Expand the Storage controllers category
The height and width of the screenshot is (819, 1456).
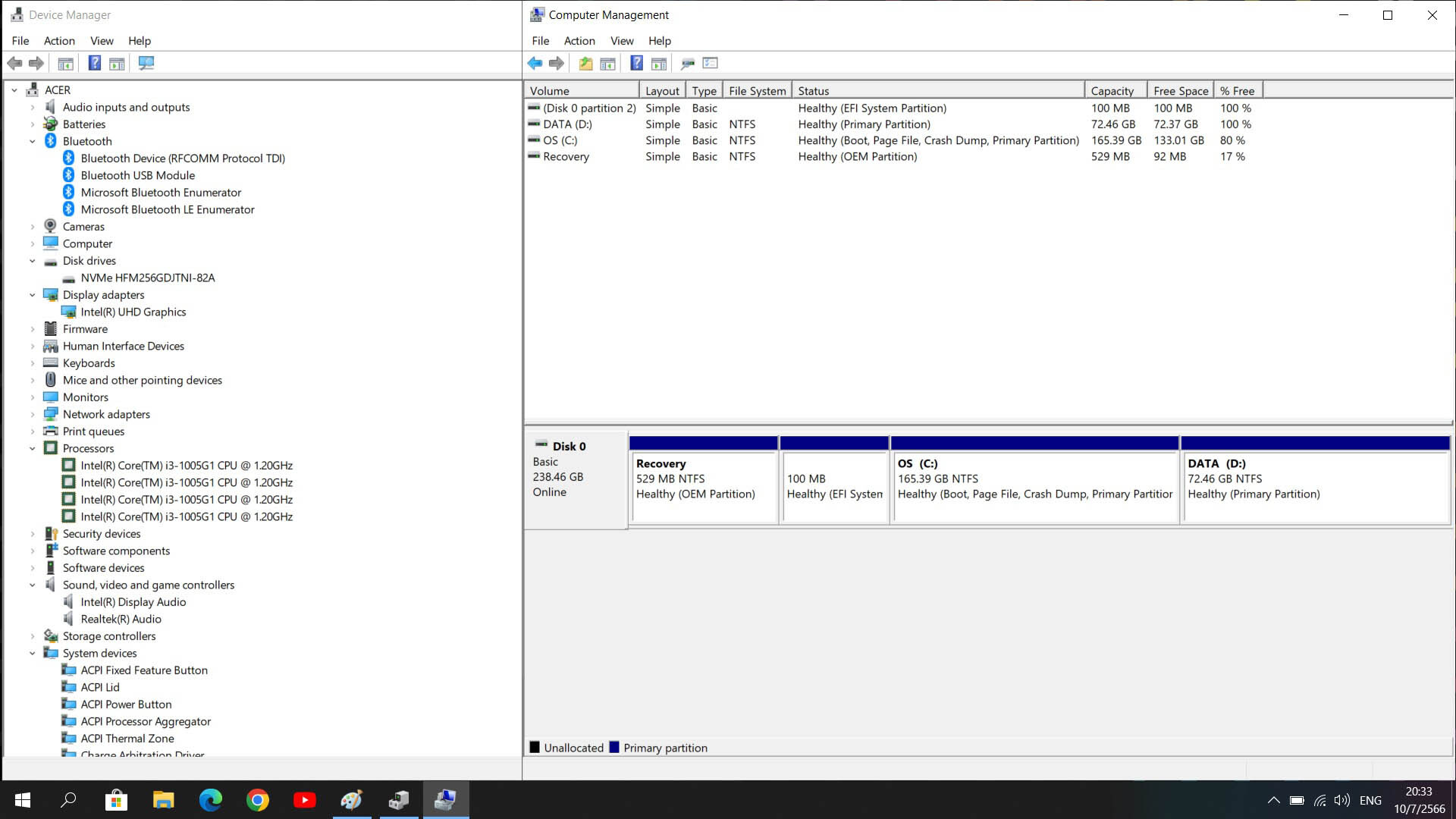[33, 636]
